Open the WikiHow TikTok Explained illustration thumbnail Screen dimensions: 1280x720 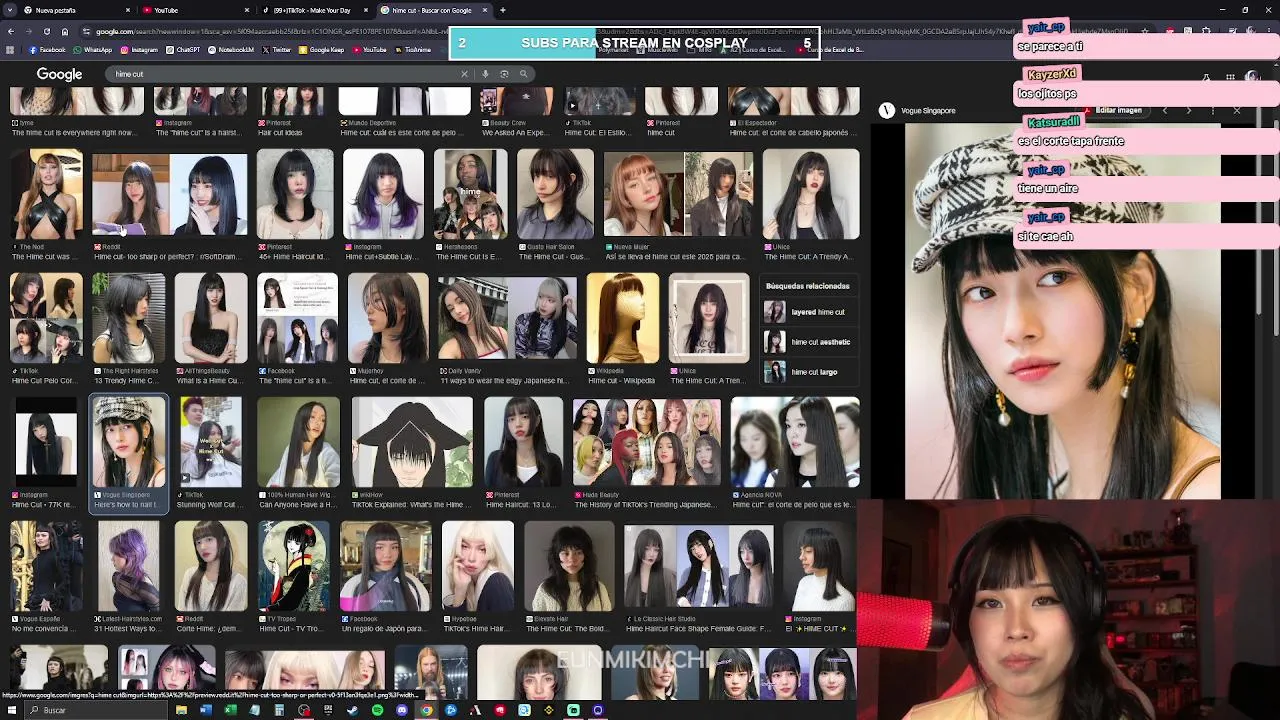412,442
